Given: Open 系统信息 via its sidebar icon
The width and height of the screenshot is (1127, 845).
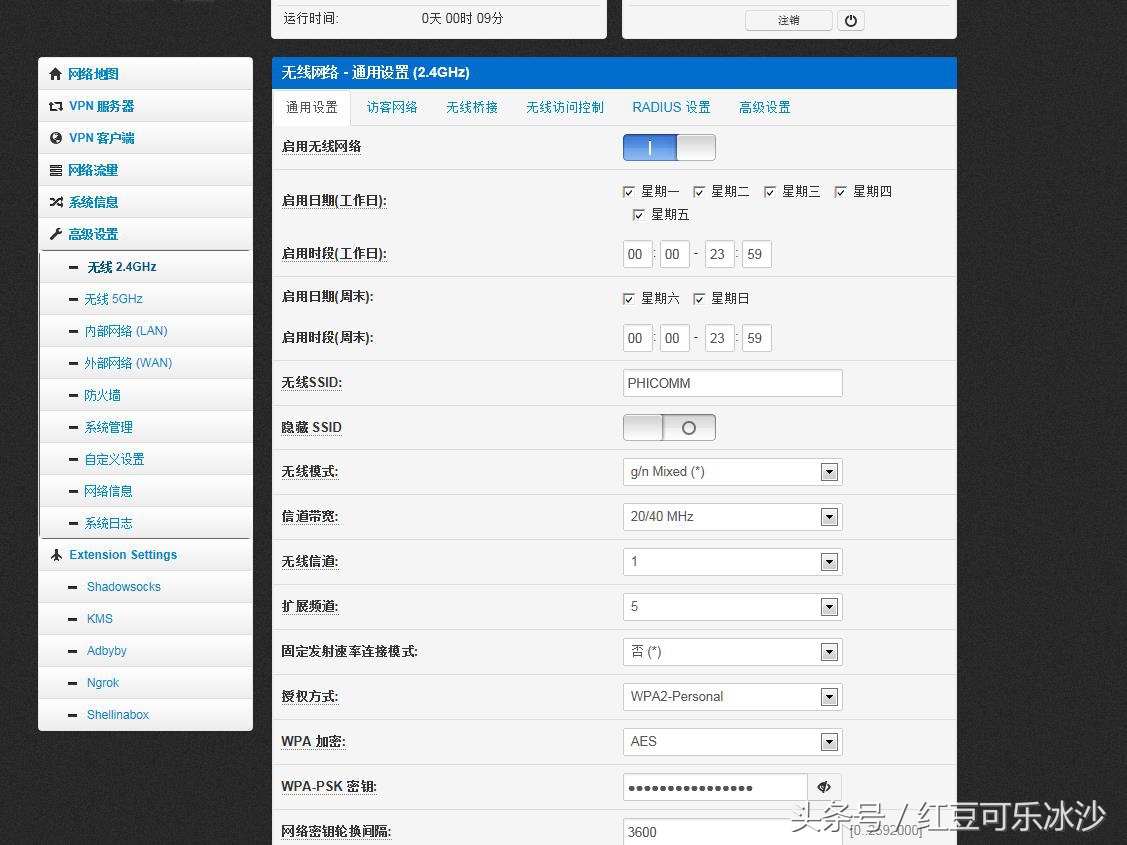Looking at the screenshot, I should (56, 201).
